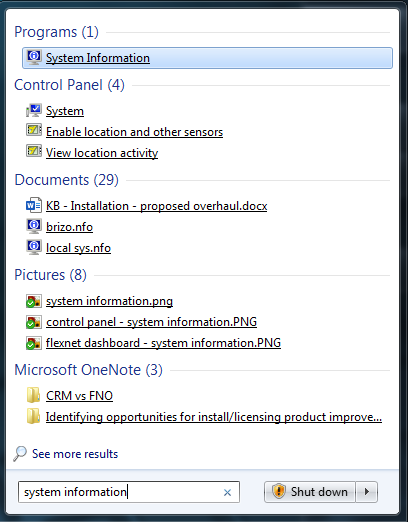Select control panel - system information.PNG
408x522 pixels.
pos(151,322)
